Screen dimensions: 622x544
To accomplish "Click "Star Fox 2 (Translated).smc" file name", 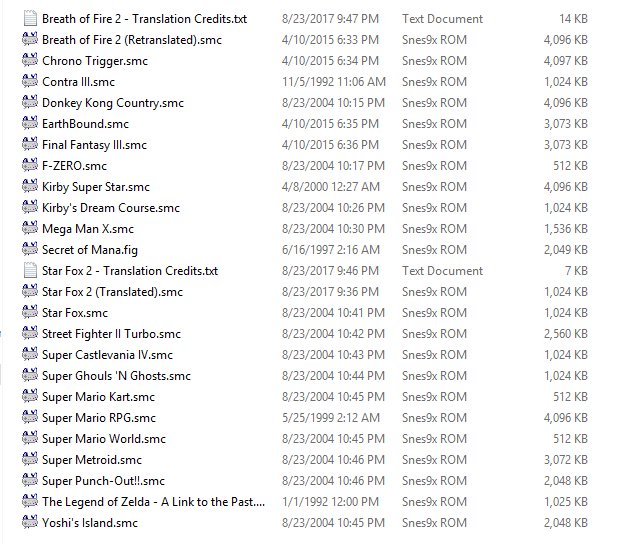I will pyautogui.click(x=112, y=292).
